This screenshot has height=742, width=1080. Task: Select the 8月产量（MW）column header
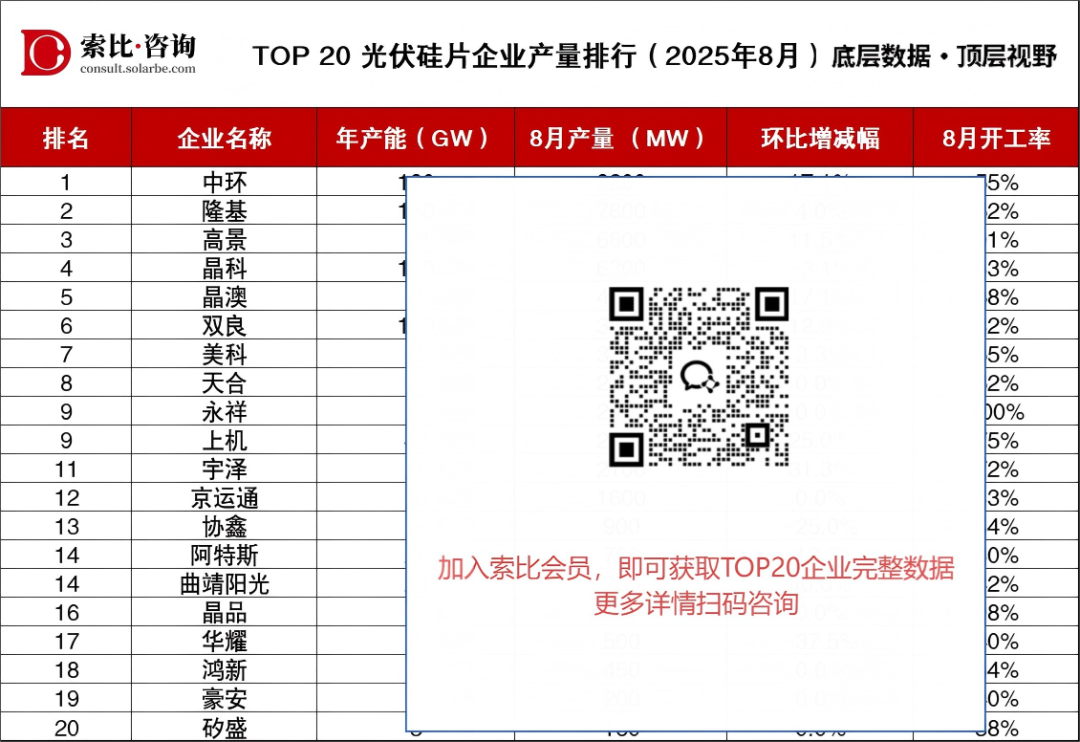619,138
